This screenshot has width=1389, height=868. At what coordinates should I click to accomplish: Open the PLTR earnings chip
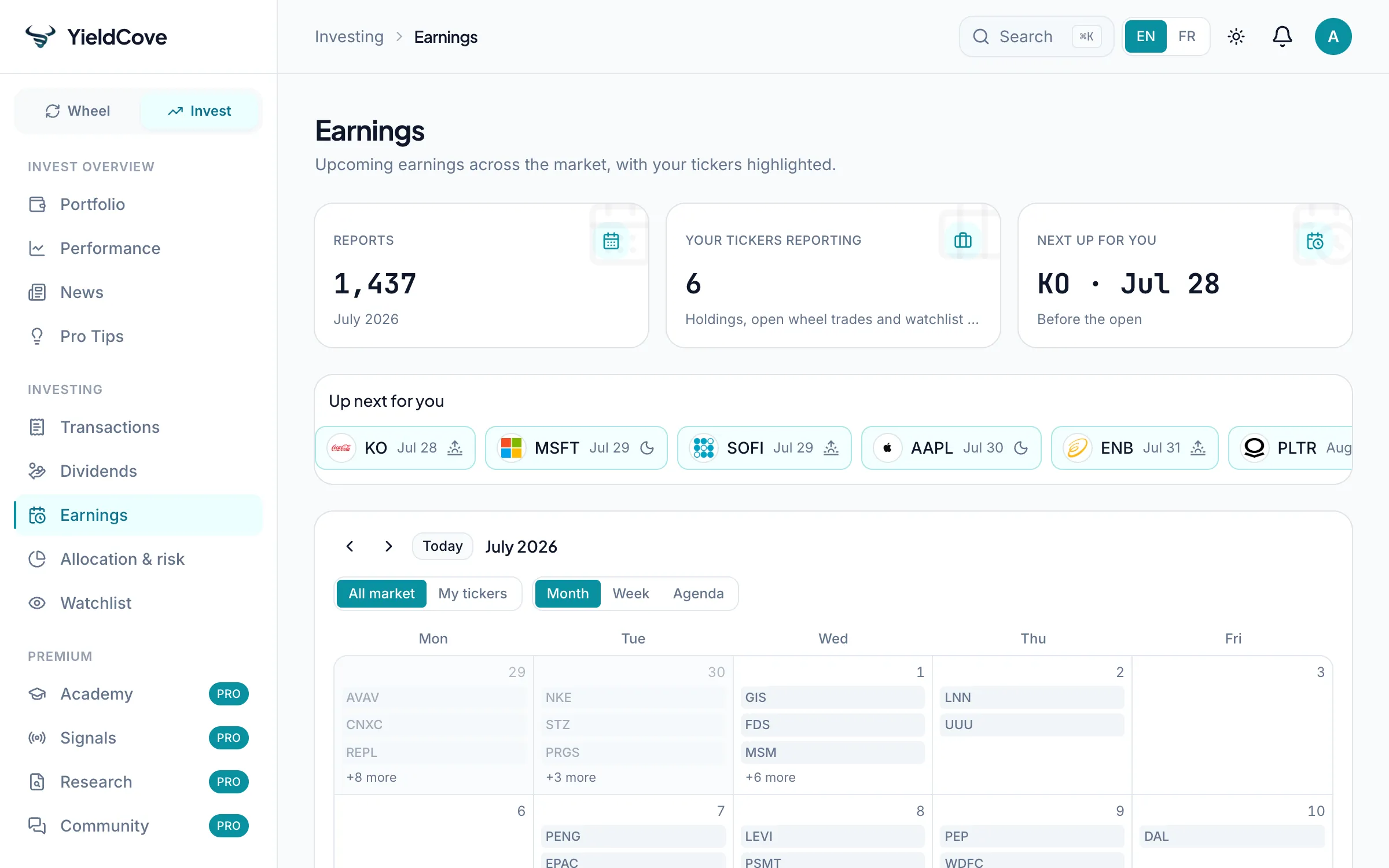pyautogui.click(x=1291, y=448)
